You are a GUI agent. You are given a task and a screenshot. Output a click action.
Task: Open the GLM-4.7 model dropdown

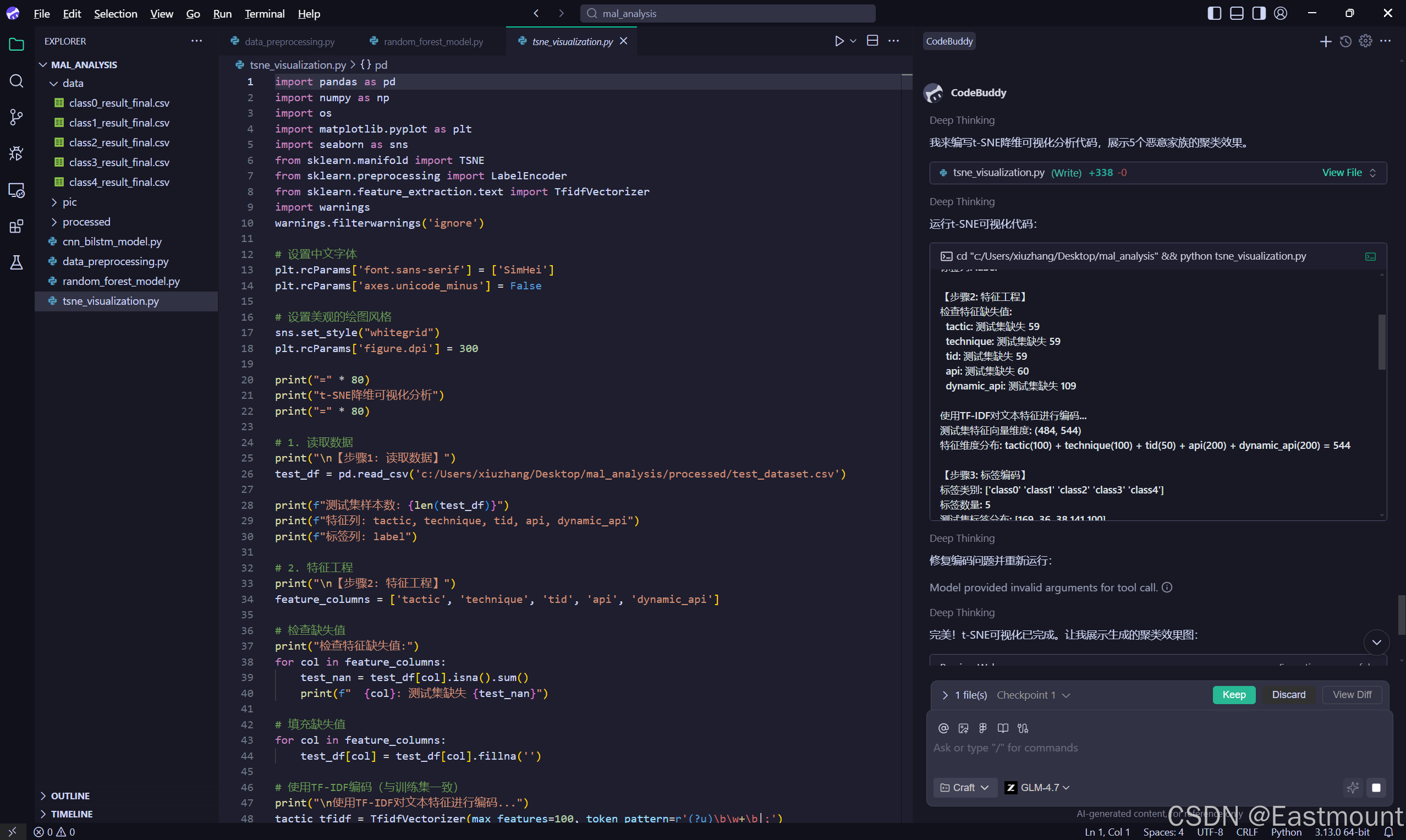click(x=1037, y=787)
